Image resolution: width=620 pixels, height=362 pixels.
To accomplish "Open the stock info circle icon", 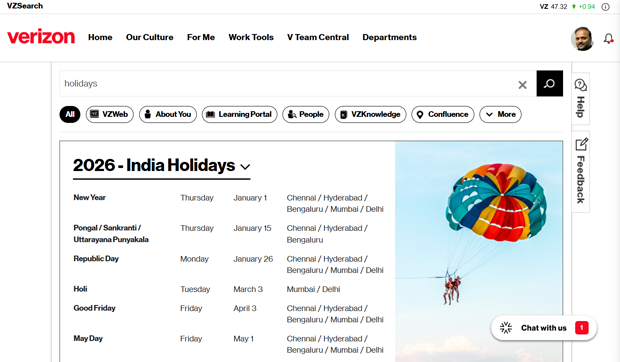I will [x=605, y=7].
